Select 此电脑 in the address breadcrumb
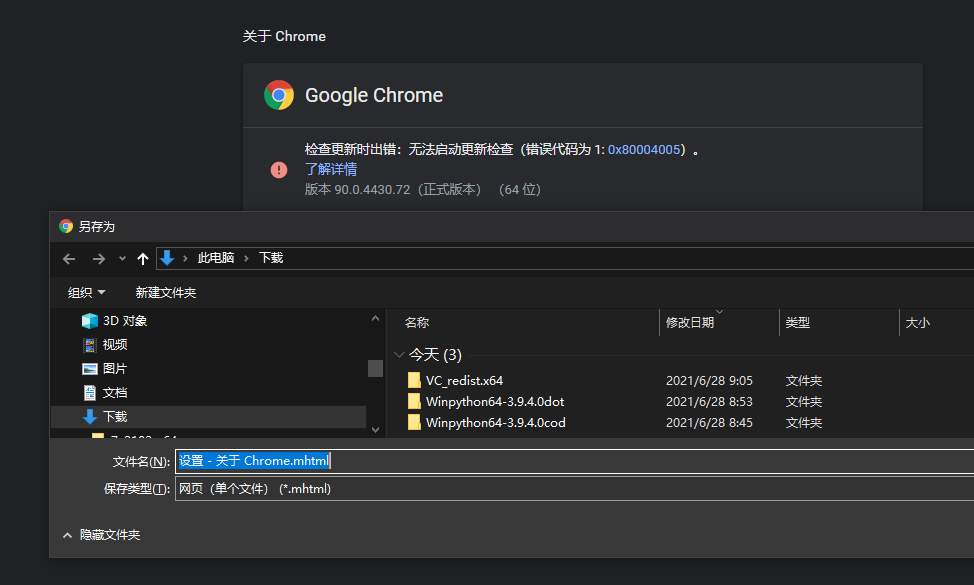 pyautogui.click(x=215, y=258)
